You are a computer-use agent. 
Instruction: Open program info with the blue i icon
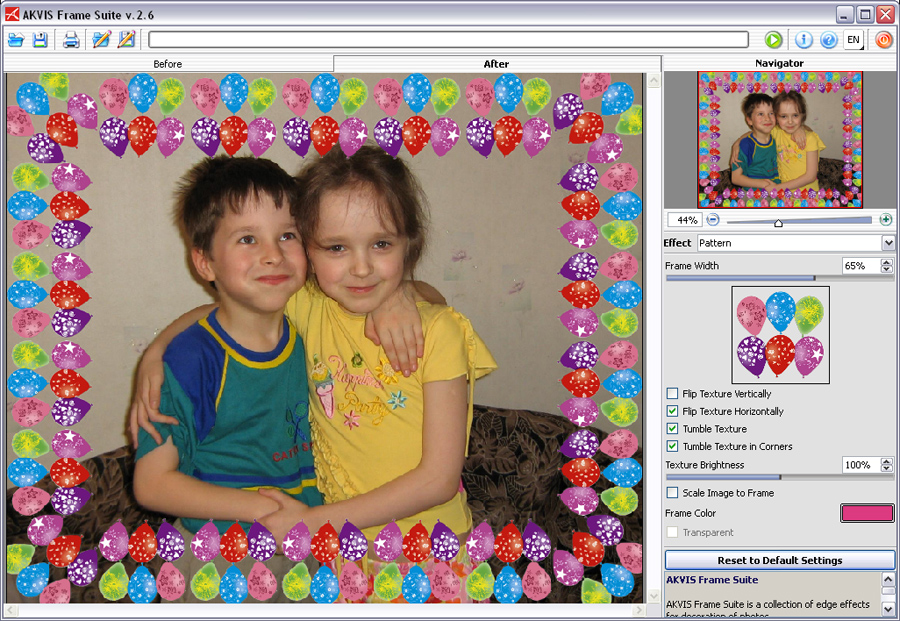pyautogui.click(x=804, y=40)
